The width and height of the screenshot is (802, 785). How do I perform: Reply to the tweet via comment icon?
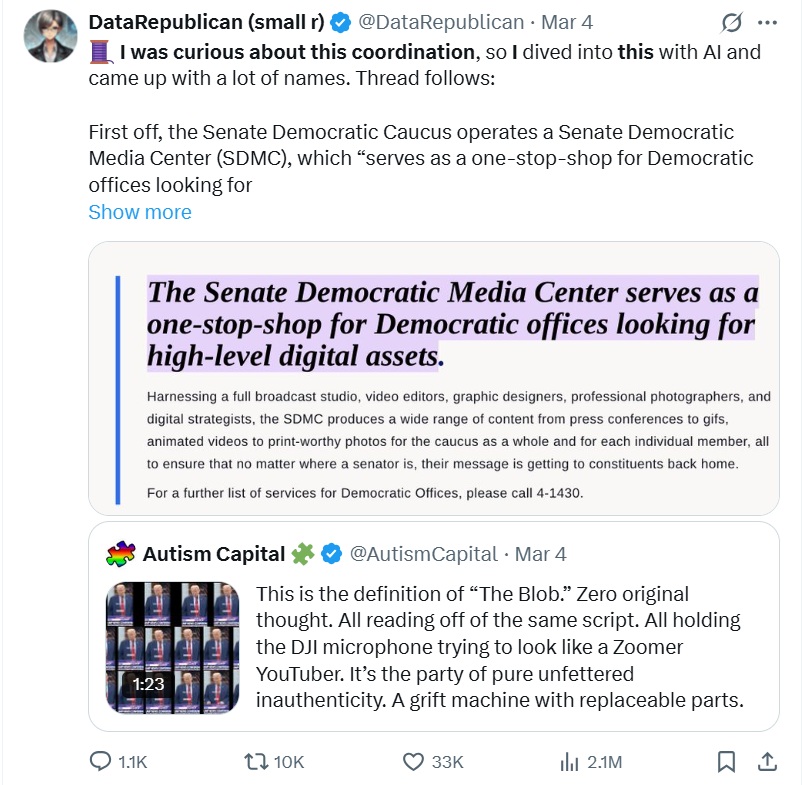101,761
